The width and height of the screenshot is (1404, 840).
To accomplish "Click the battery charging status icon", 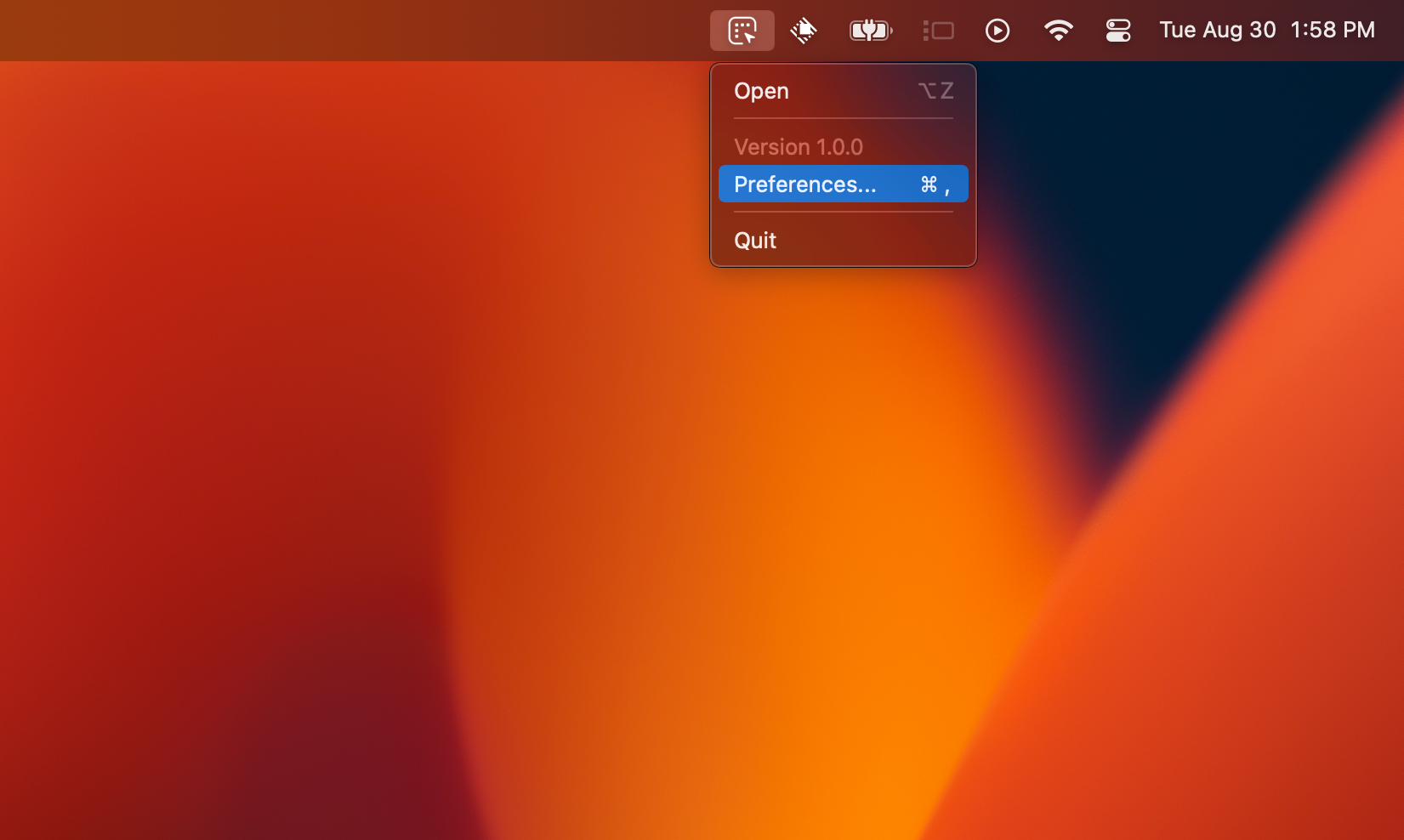I will (x=871, y=31).
